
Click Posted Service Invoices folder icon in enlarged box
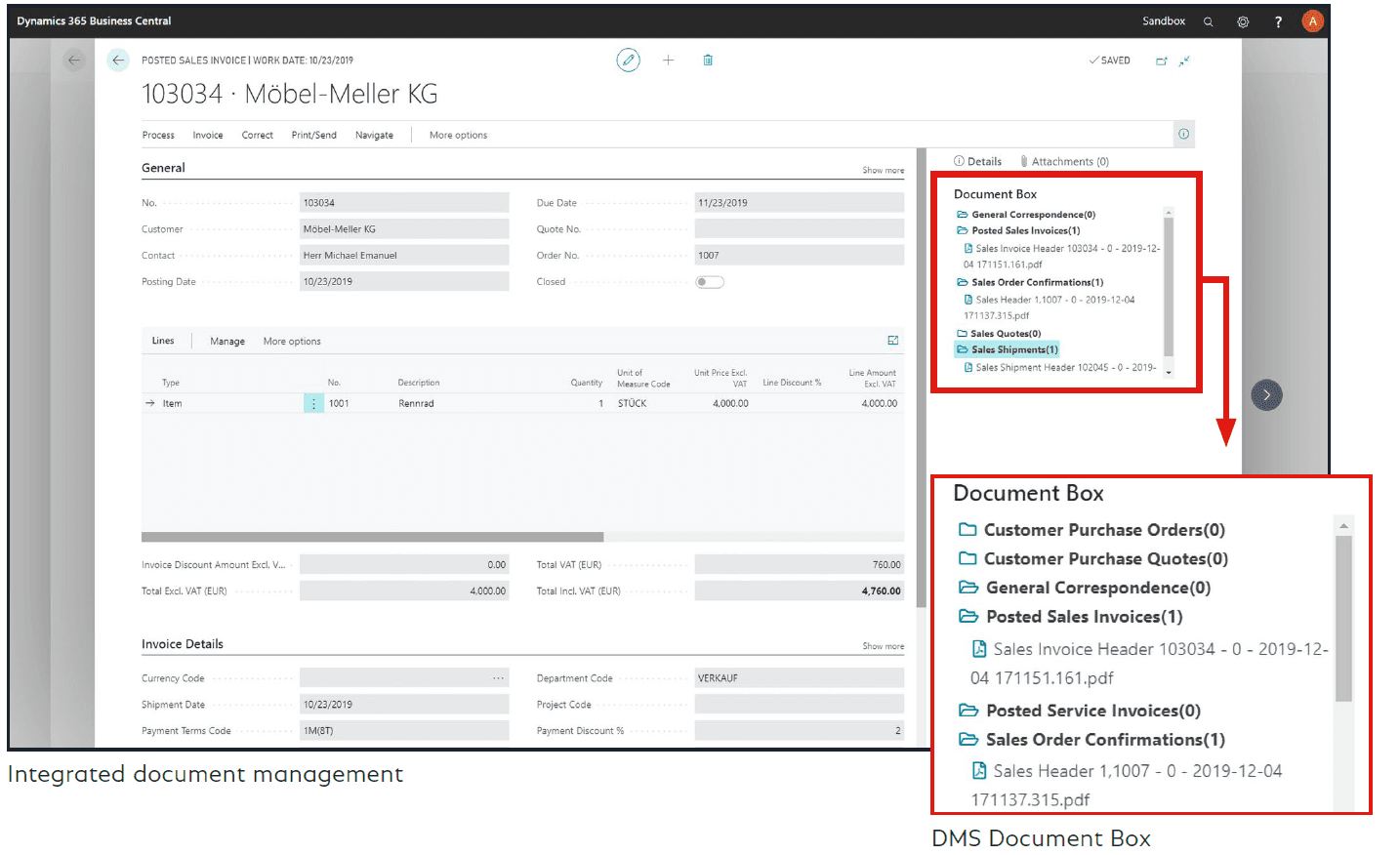968,711
